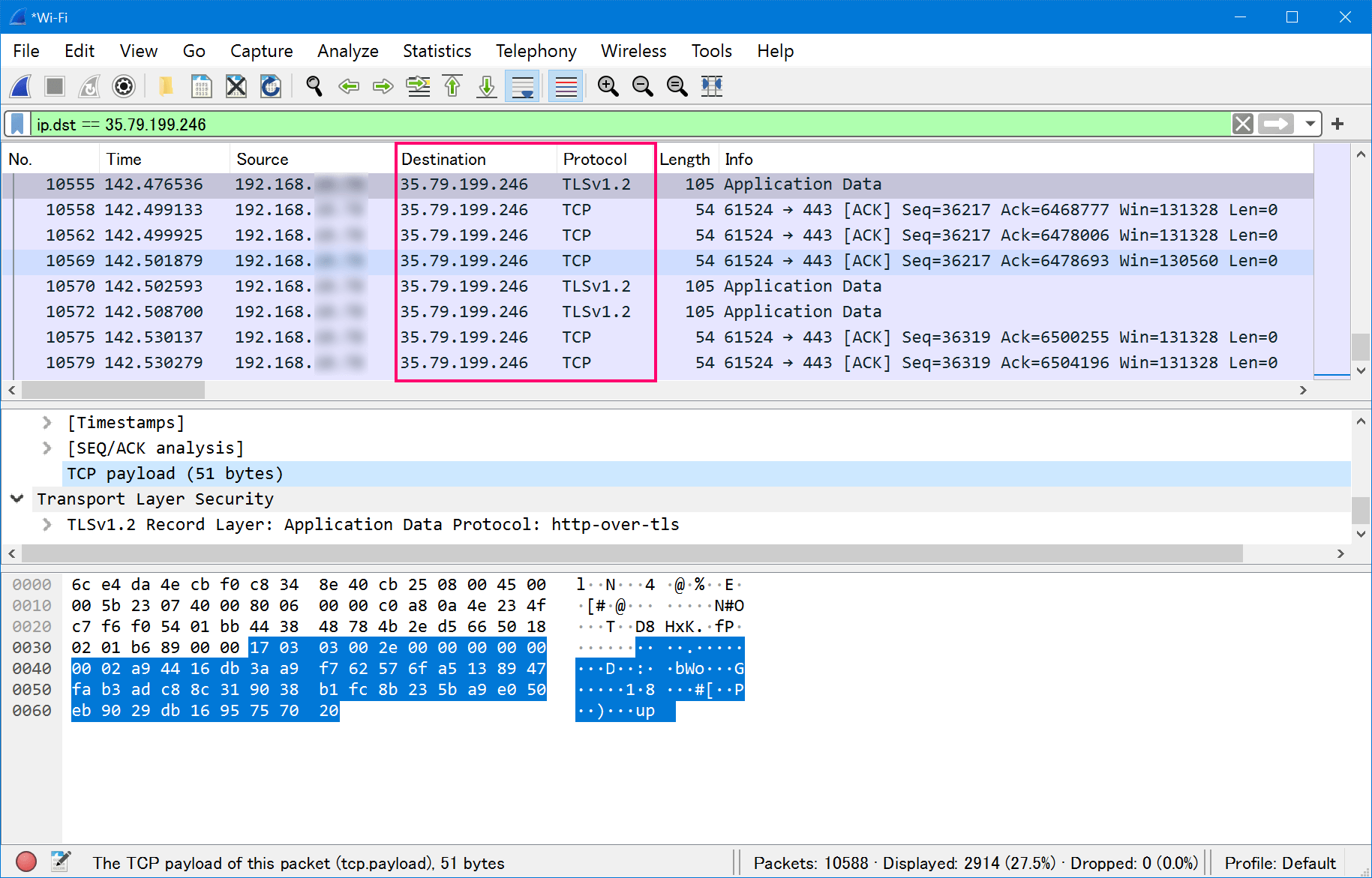Toggle packet list colorization

pyautogui.click(x=566, y=86)
